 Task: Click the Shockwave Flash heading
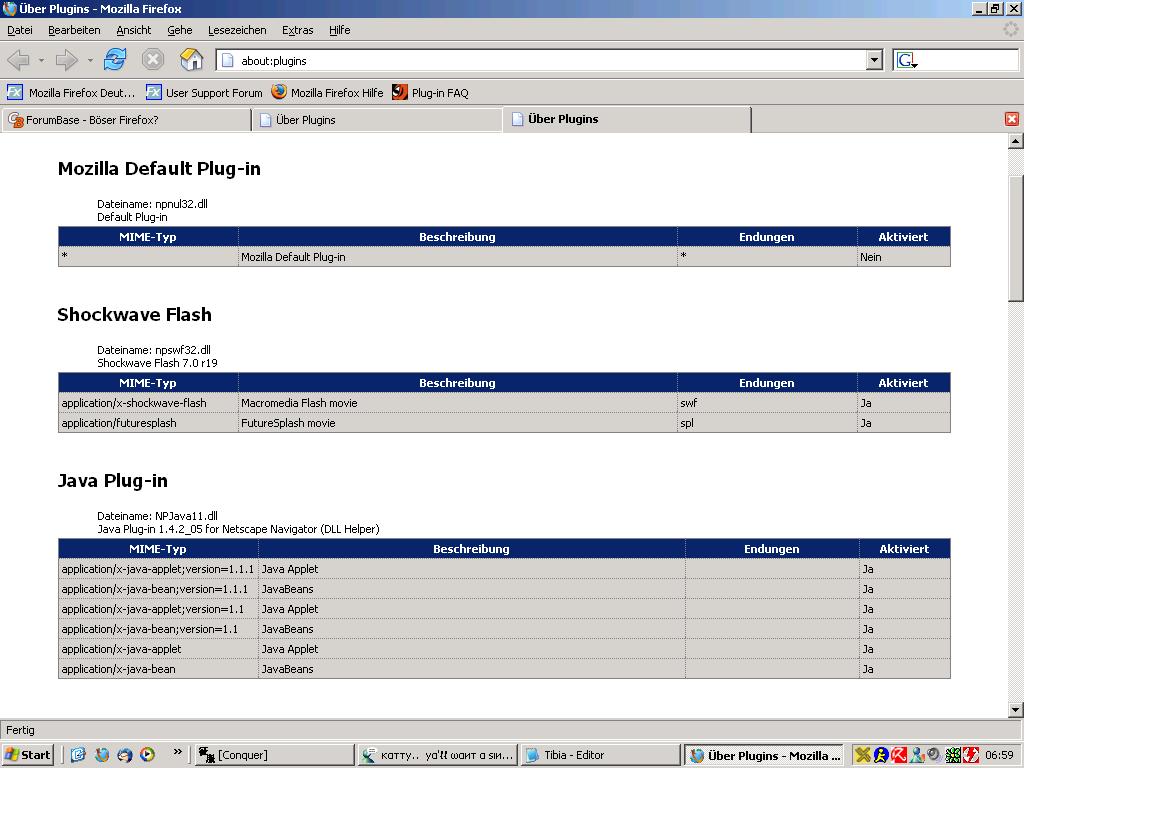pos(134,314)
